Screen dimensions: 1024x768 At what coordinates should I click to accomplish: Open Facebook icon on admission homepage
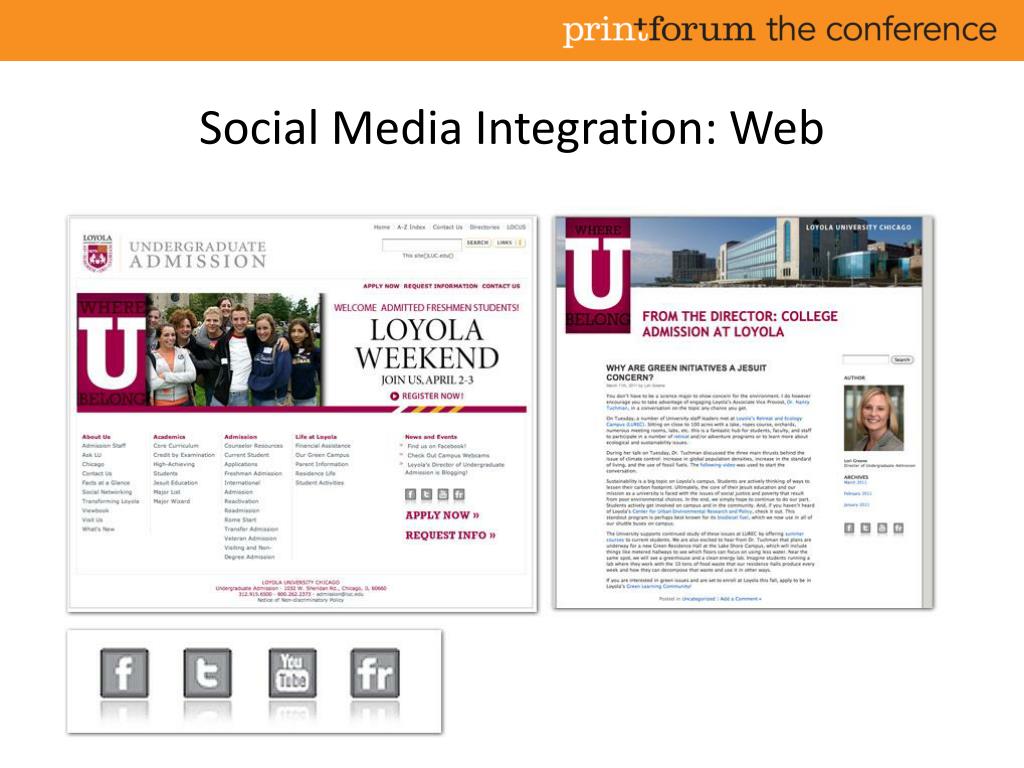pyautogui.click(x=410, y=494)
